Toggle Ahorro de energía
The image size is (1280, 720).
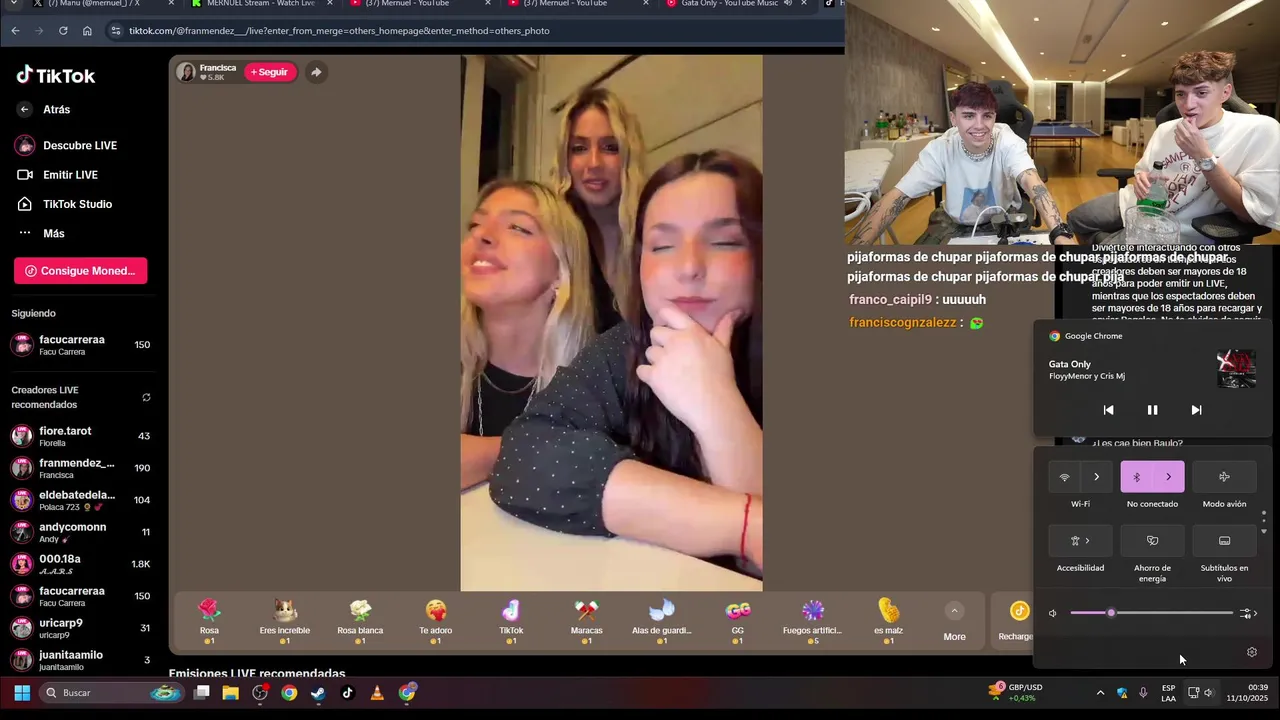coord(1152,541)
